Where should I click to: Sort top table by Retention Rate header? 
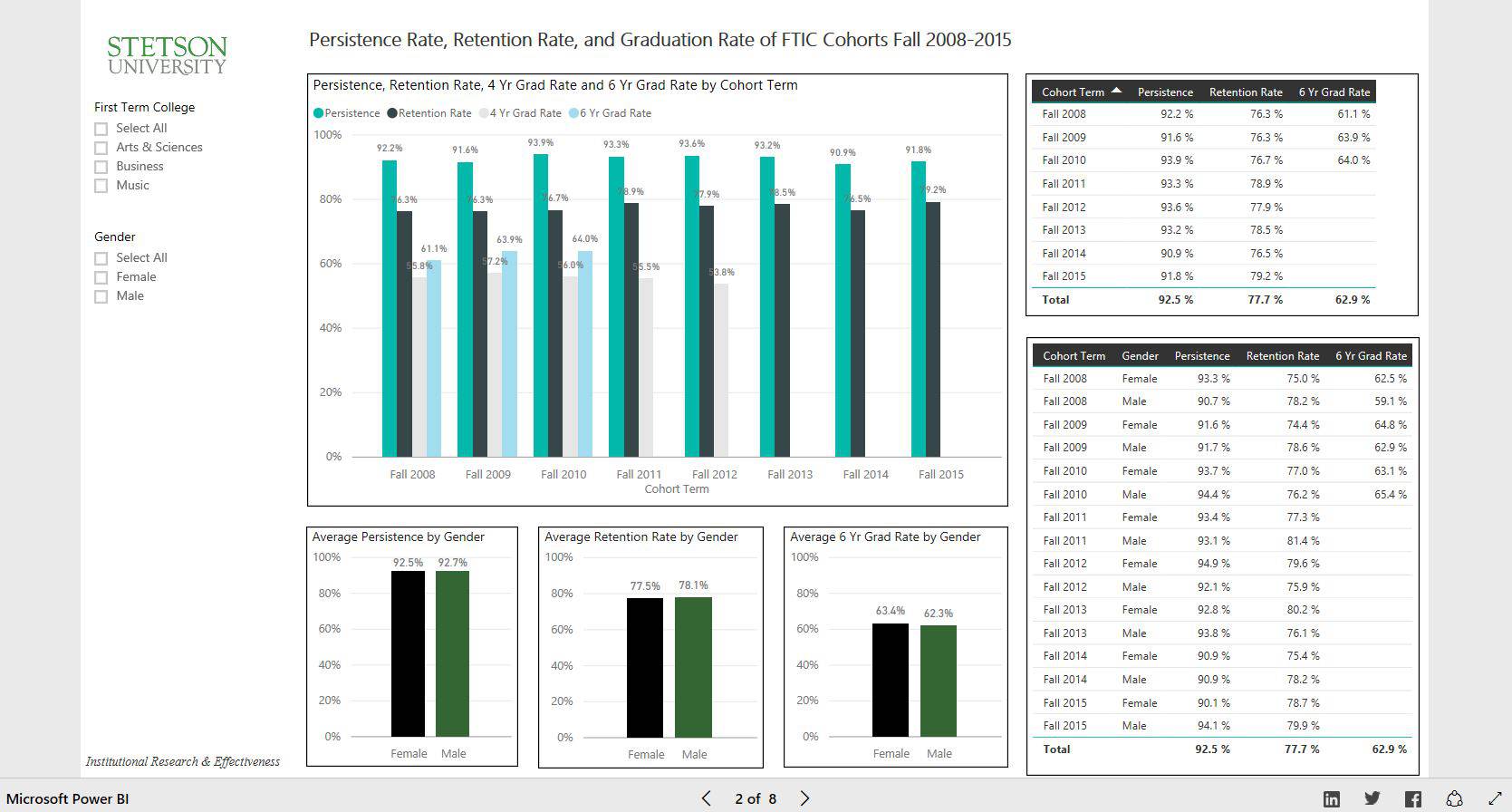coord(1245,92)
